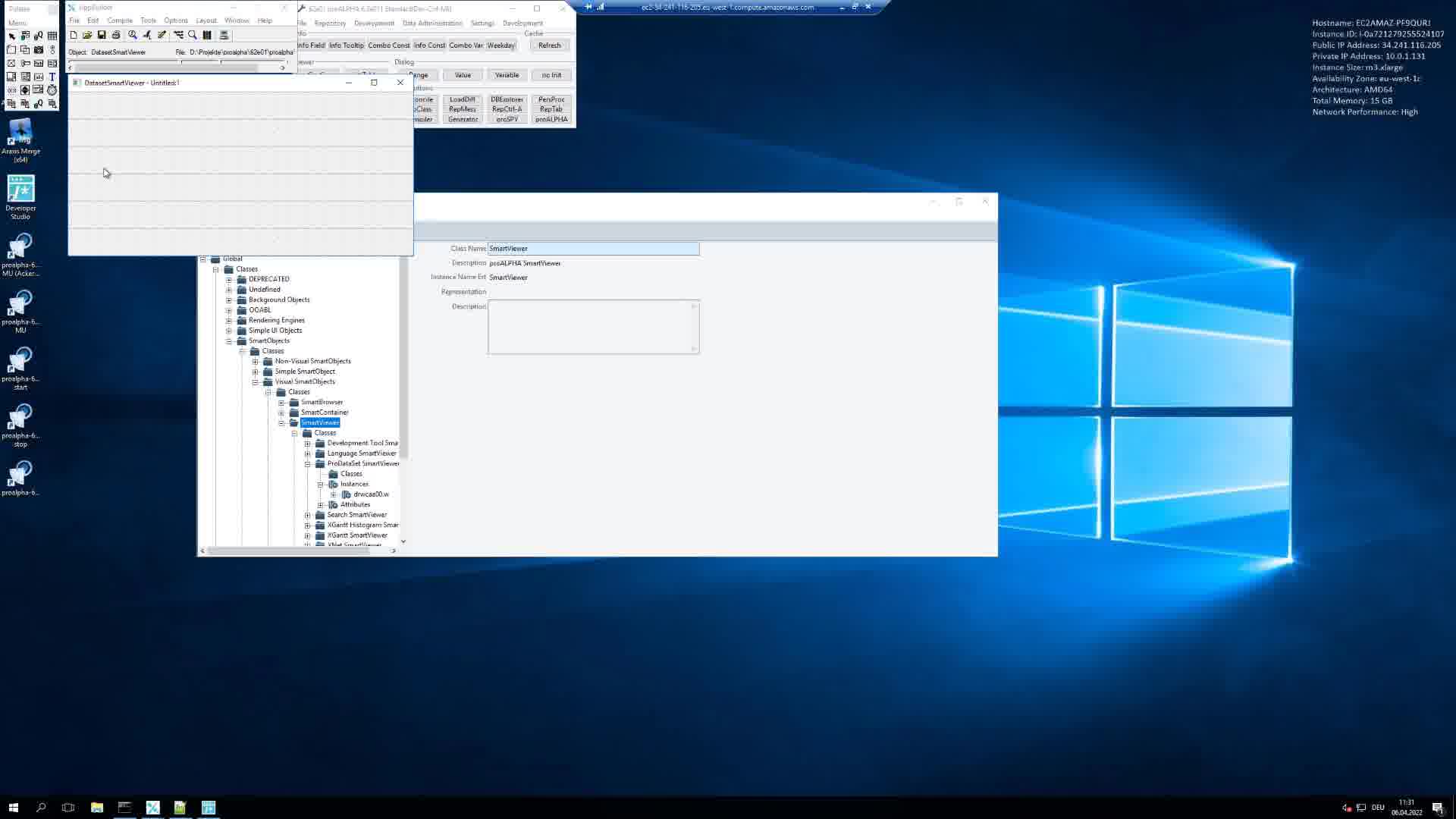Screen dimensions: 1456x819
Task: Click Print icon in AppBuilder toolbar
Action: 116,35
